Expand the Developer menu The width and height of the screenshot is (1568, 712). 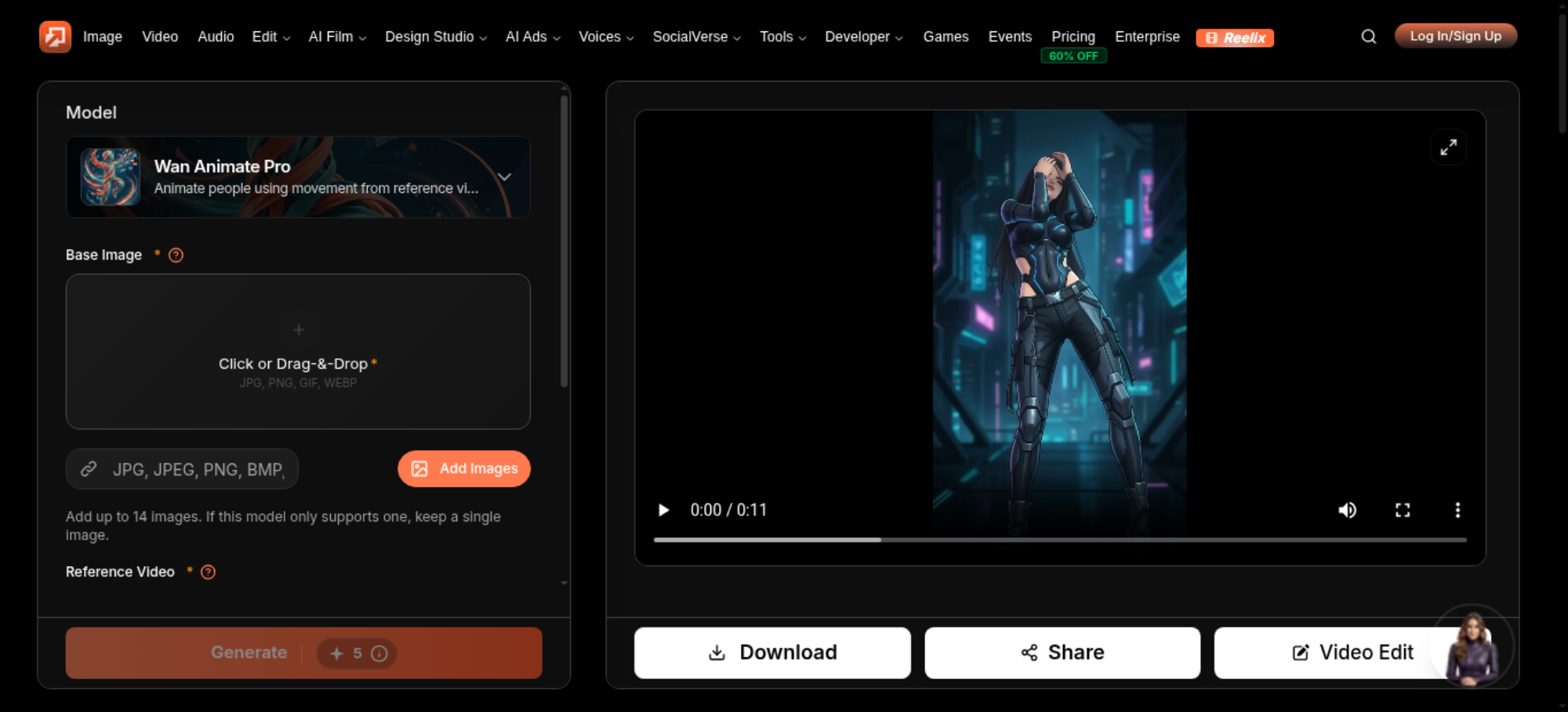point(864,37)
